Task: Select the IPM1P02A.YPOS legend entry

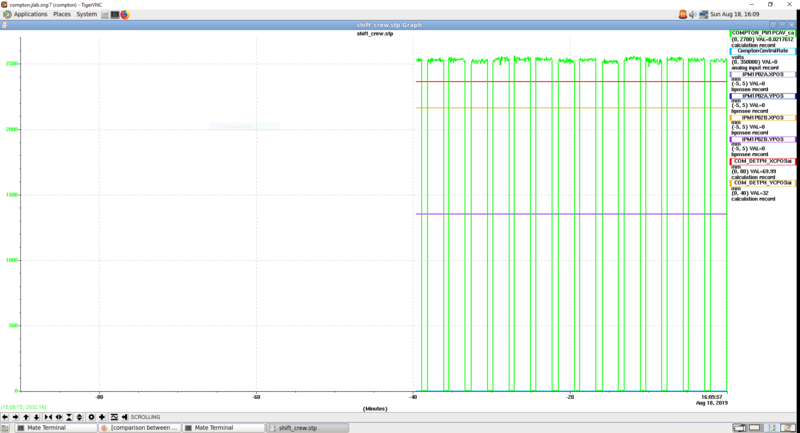Action: [x=763, y=96]
